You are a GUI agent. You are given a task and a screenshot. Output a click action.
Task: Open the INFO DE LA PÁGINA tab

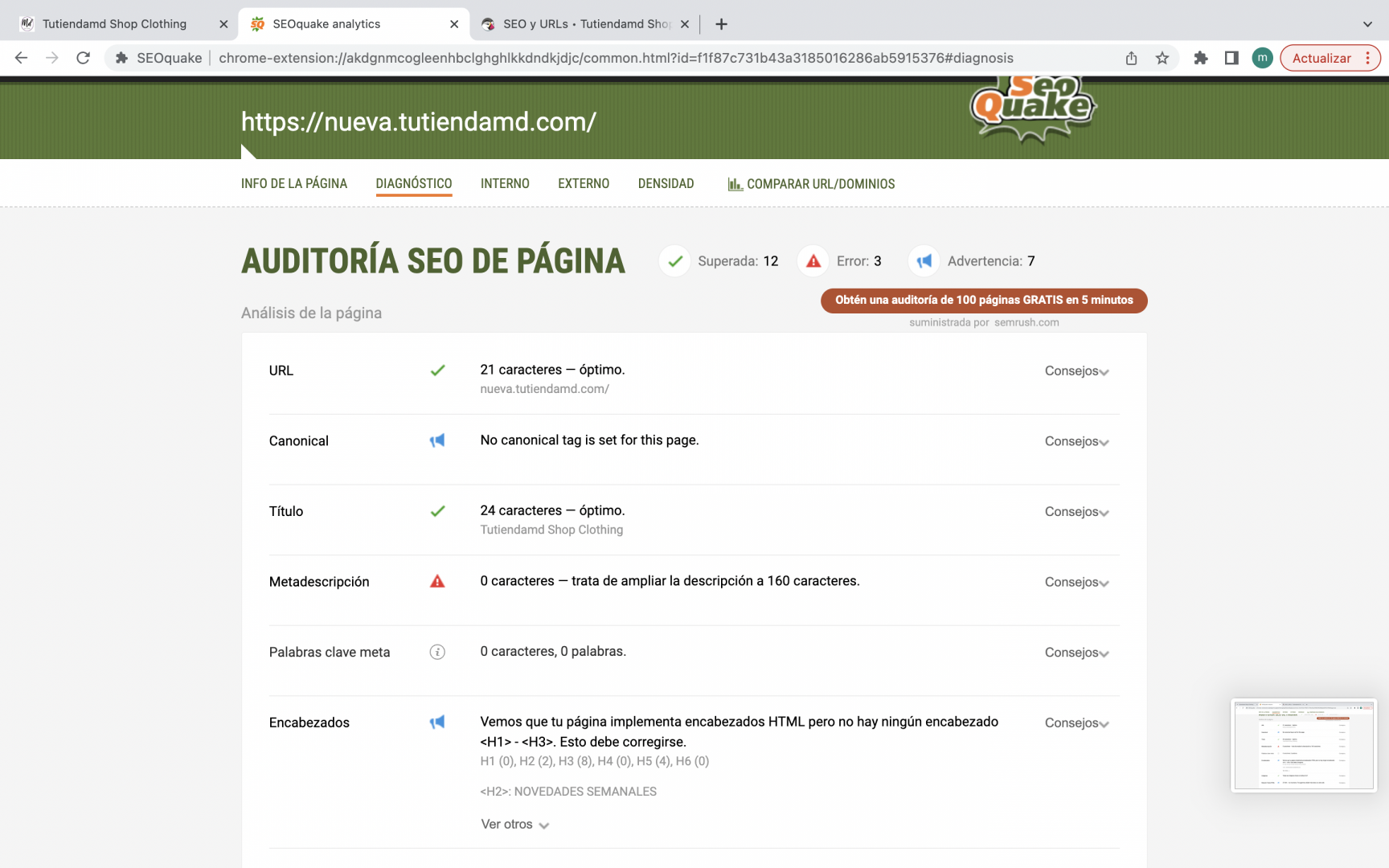(x=294, y=184)
